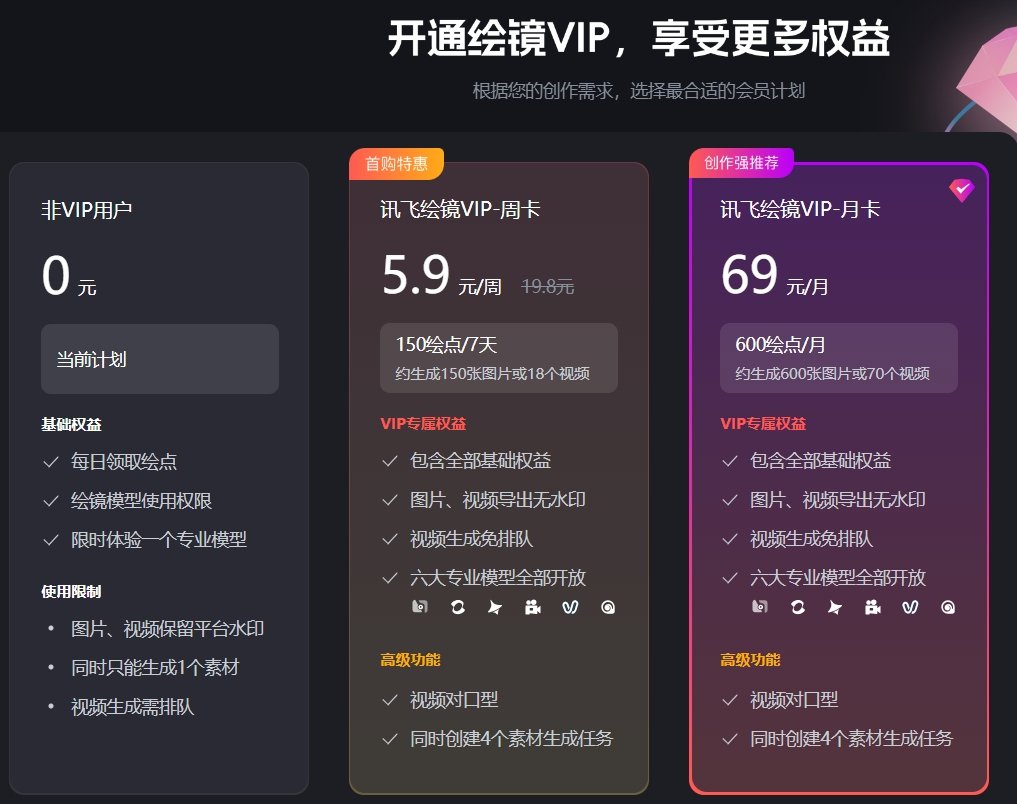1017x804 pixels.
Task: Click the crossed-out 19.8元 original price
Action: point(547,286)
